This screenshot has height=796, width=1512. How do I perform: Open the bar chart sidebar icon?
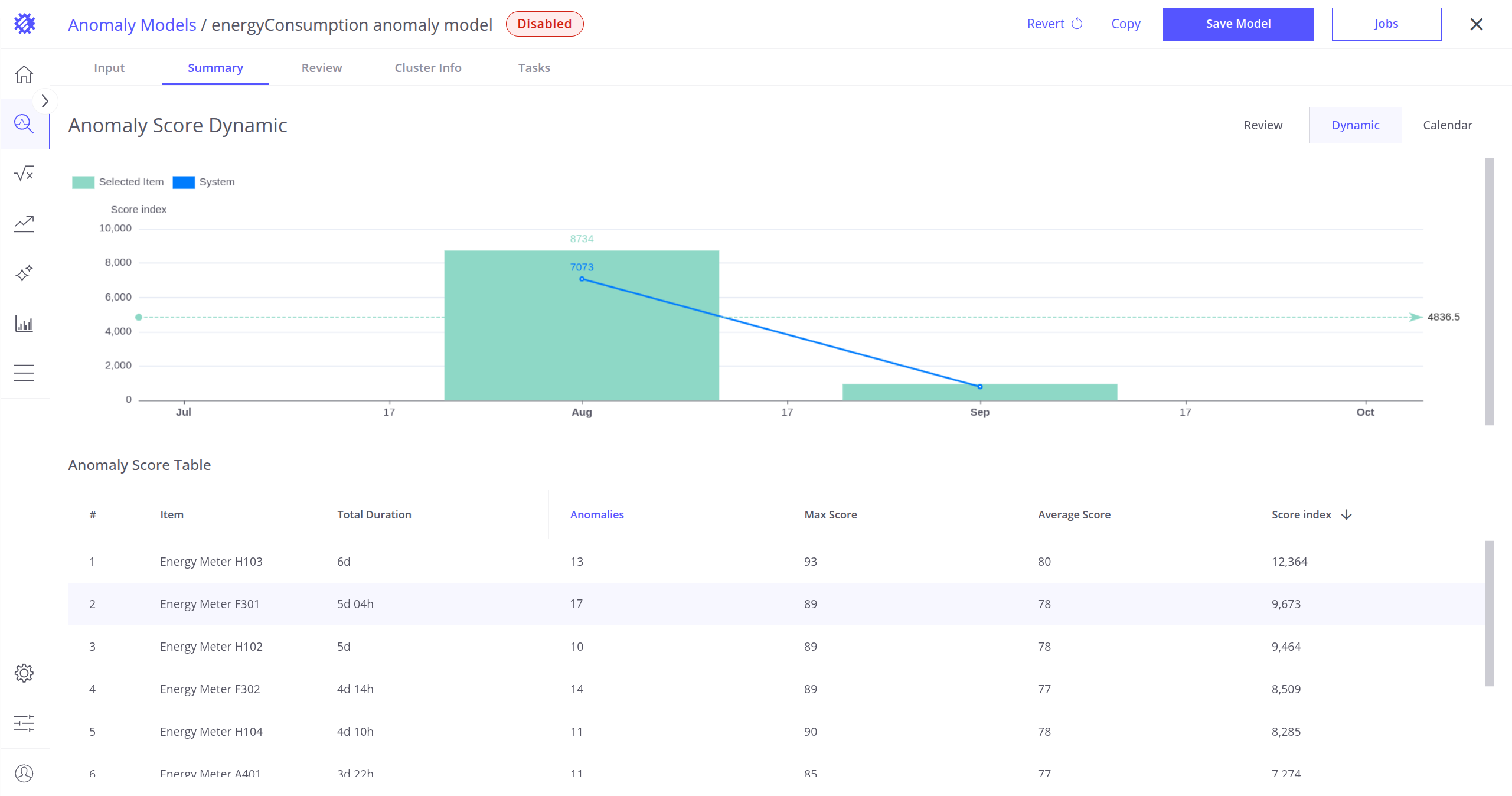(x=24, y=324)
